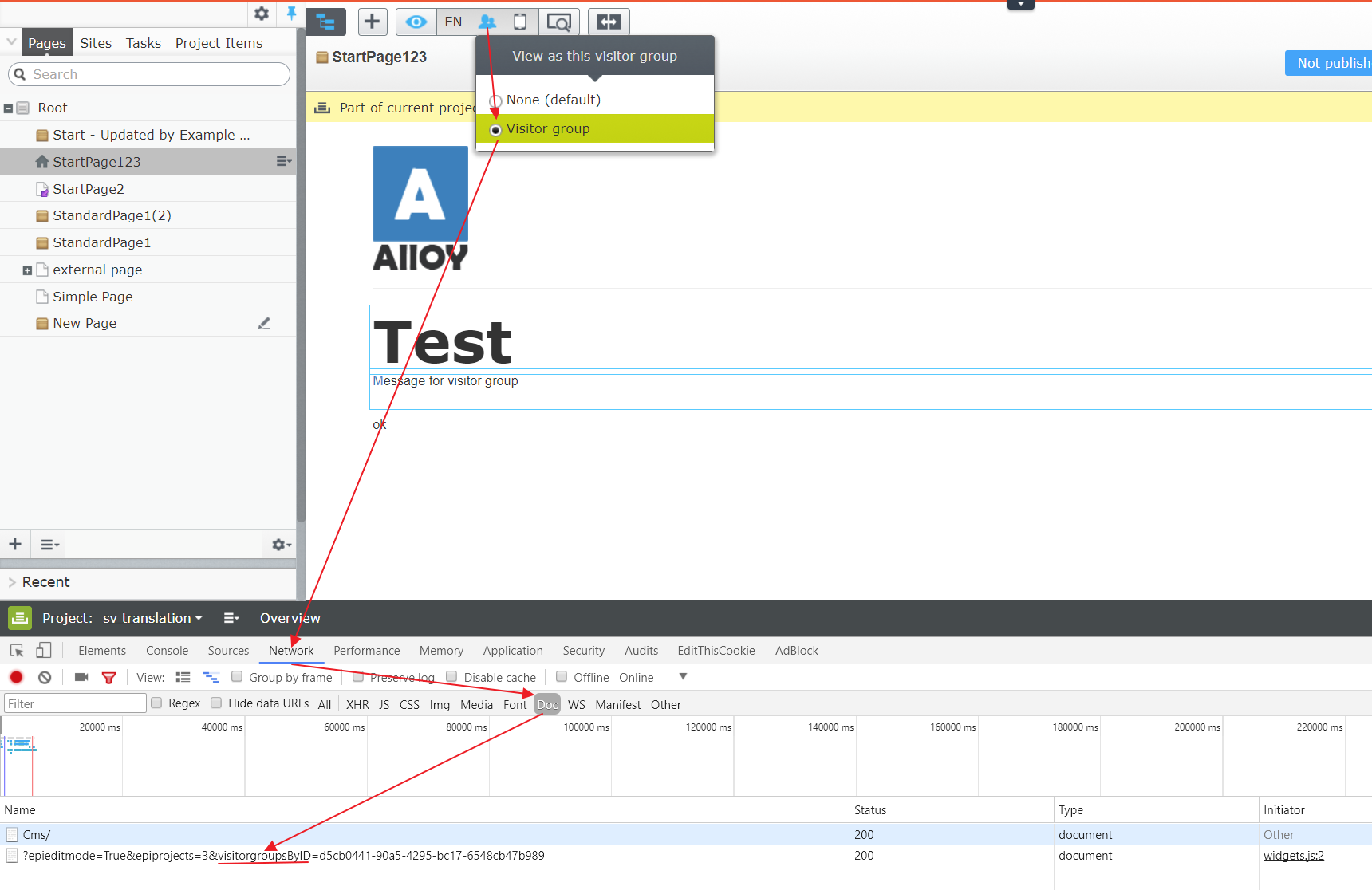Click the compare versions icon
This screenshot has width=1372, height=890.
(609, 22)
